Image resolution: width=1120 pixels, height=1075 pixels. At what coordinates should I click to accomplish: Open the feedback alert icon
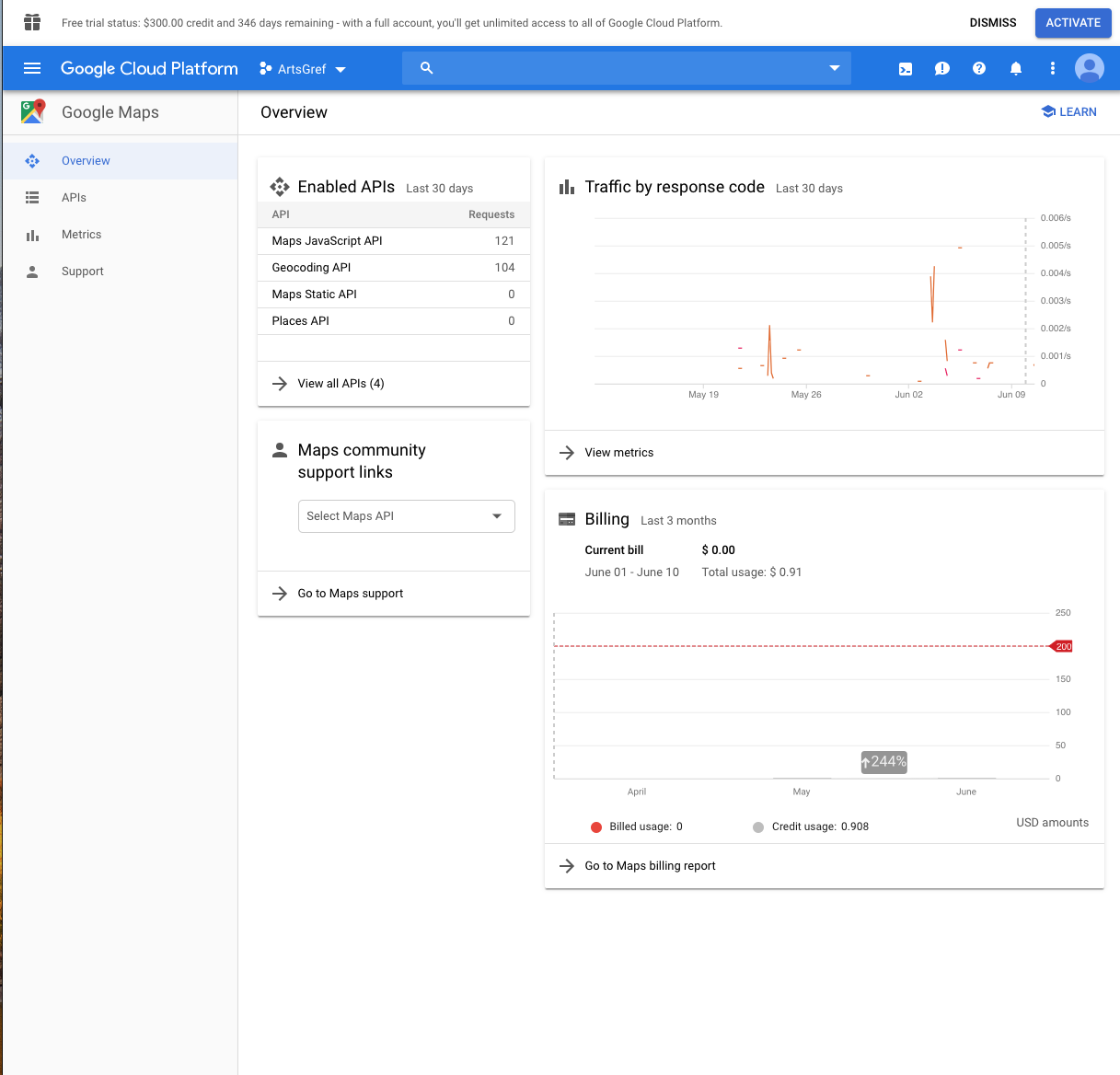(941, 69)
